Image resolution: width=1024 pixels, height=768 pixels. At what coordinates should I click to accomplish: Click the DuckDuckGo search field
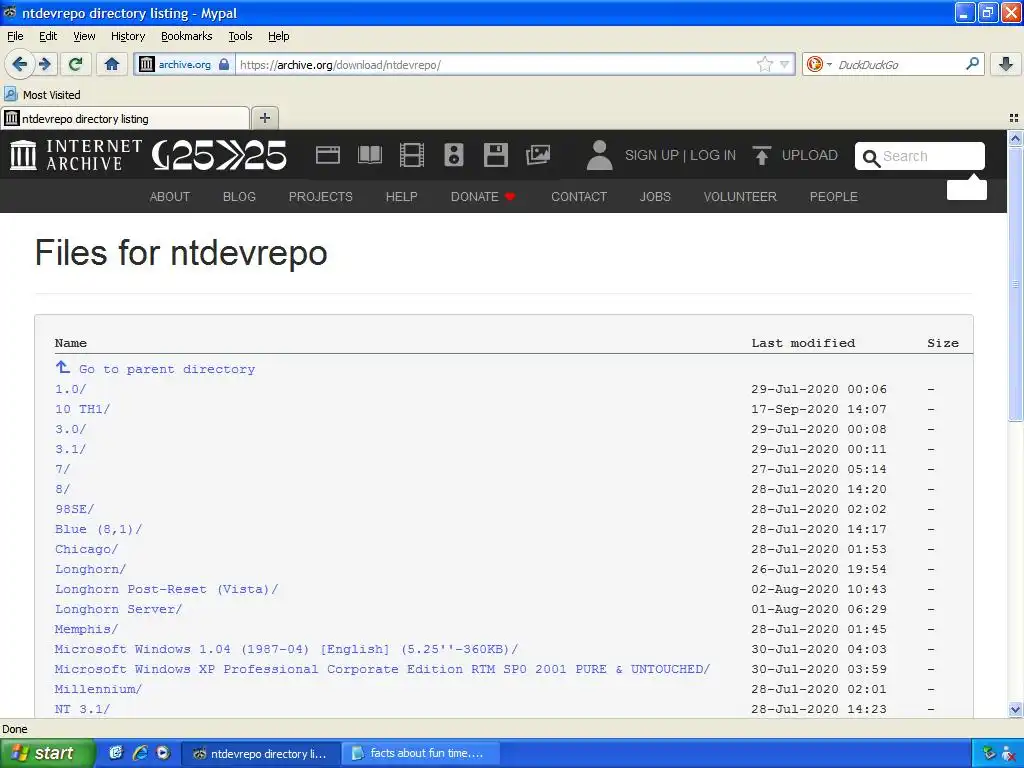click(x=900, y=64)
